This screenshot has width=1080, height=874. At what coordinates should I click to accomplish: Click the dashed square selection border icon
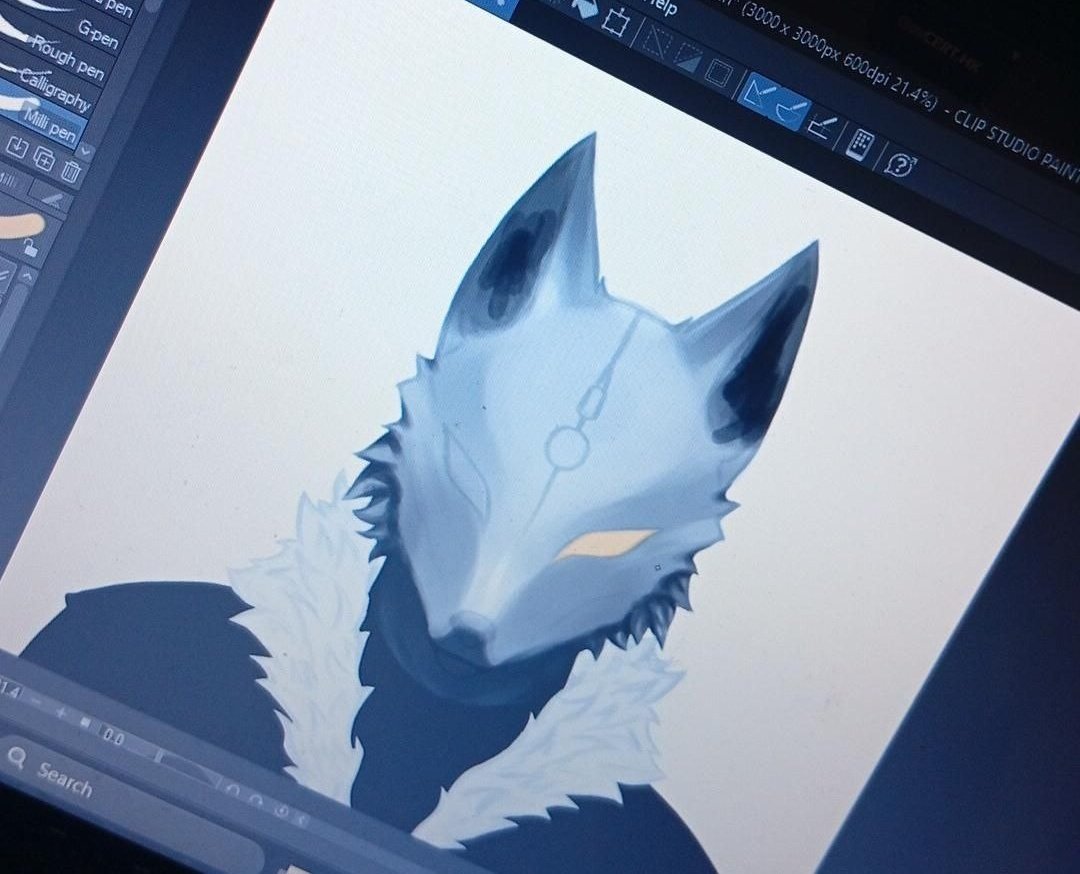720,72
